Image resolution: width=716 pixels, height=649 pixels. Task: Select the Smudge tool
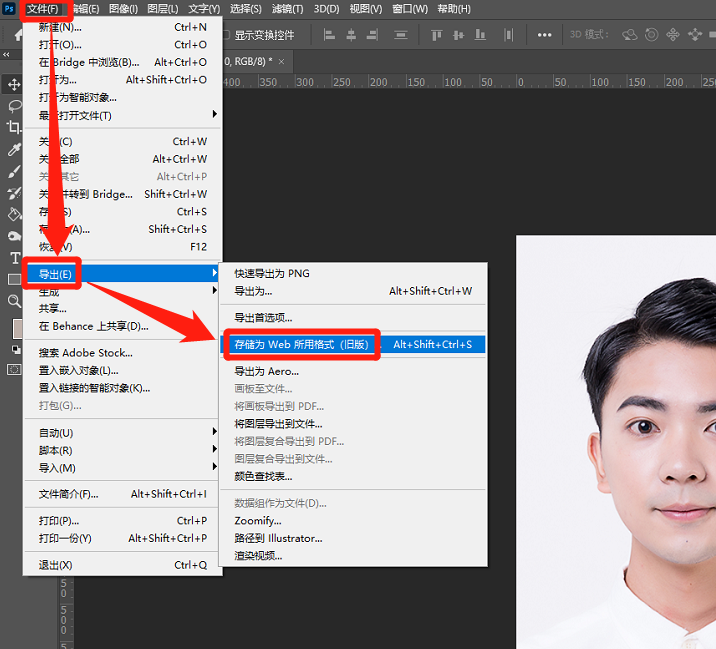pos(14,236)
